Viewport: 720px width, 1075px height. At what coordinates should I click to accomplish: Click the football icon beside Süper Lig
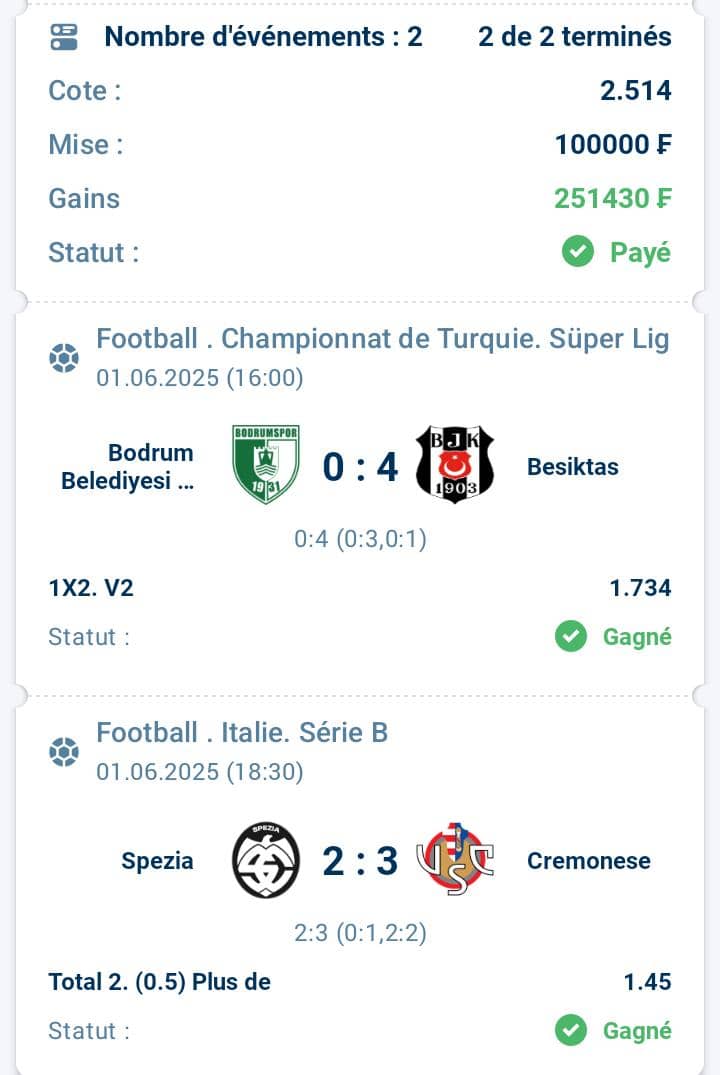pos(64,358)
